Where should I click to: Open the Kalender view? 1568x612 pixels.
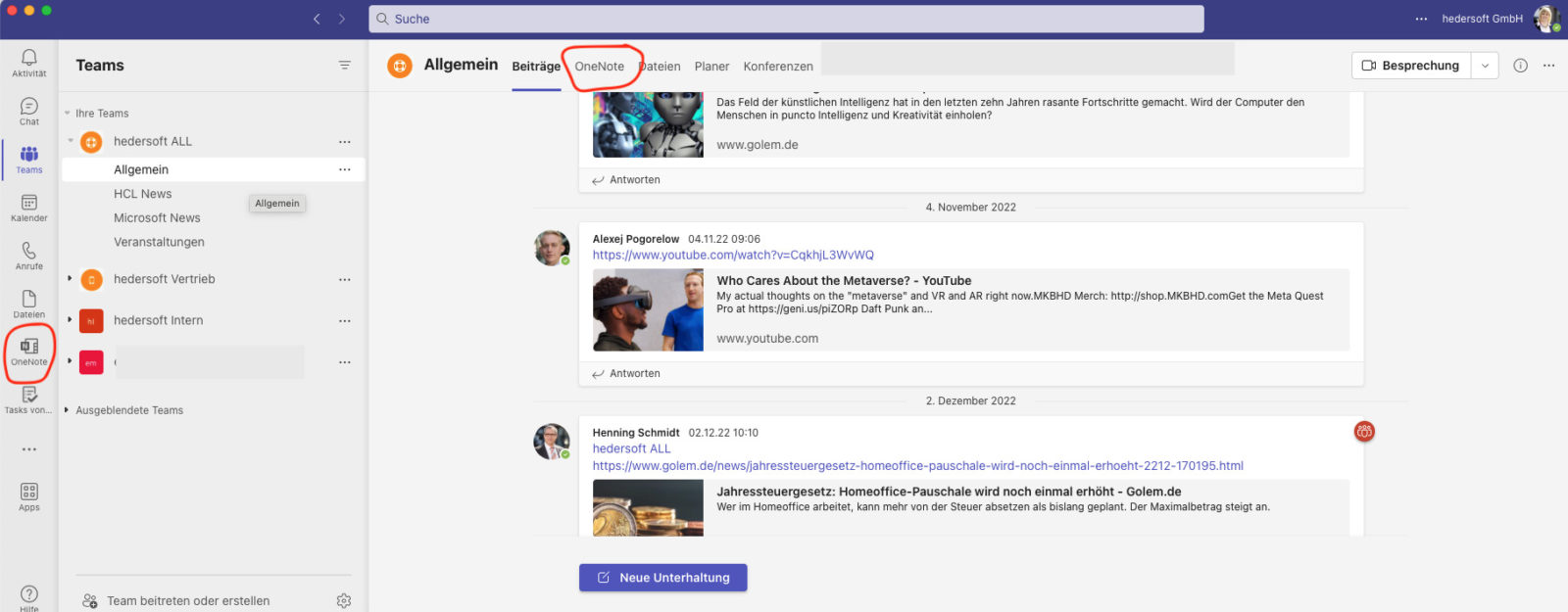click(29, 208)
